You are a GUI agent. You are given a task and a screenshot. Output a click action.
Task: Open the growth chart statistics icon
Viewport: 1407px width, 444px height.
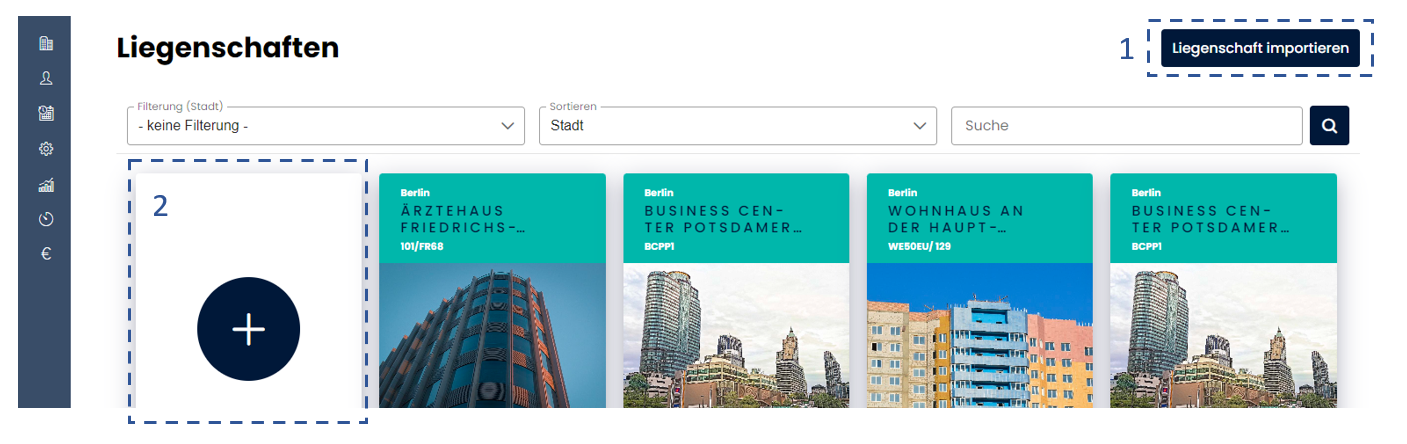(45, 184)
